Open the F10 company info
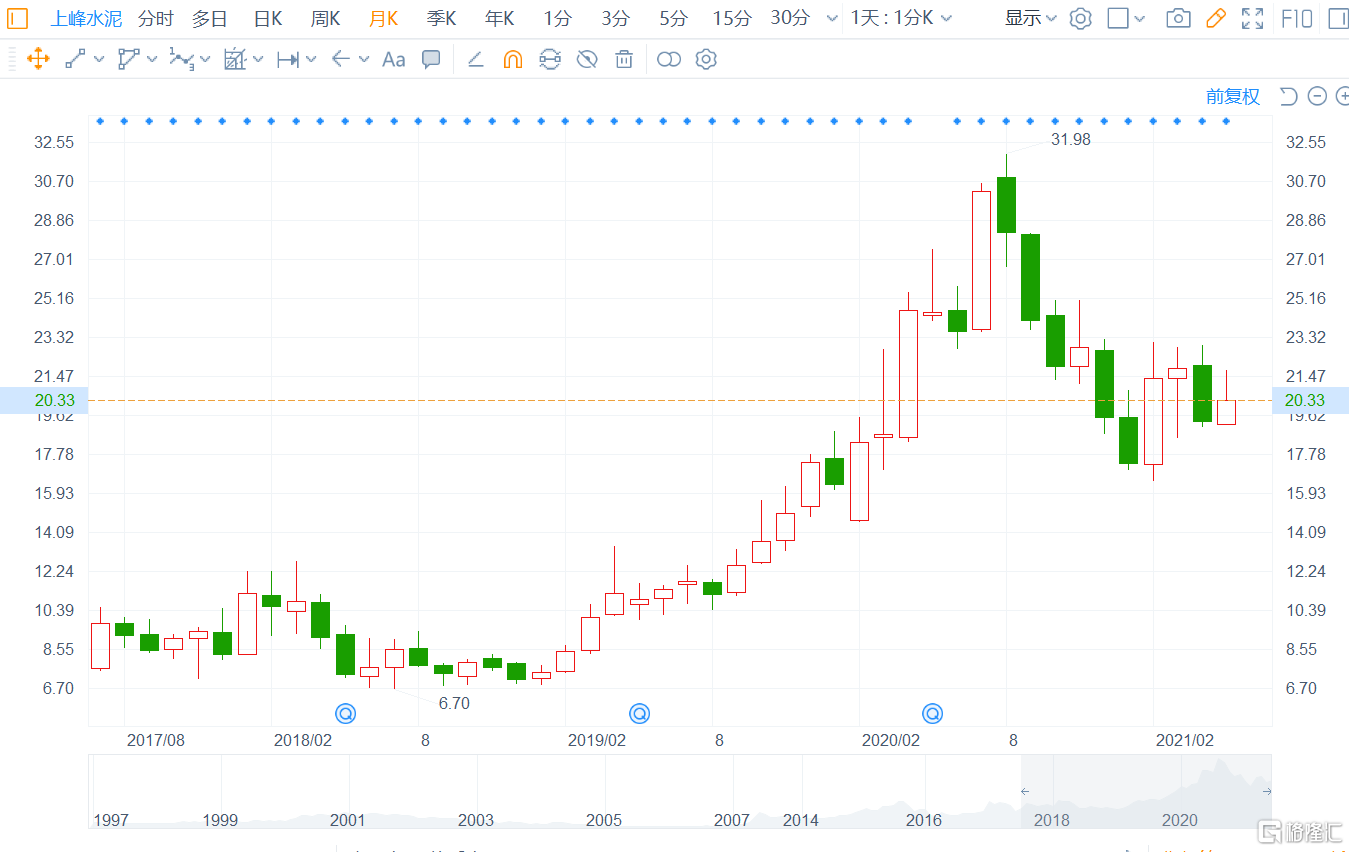The image size is (1349, 852). 1296,18
